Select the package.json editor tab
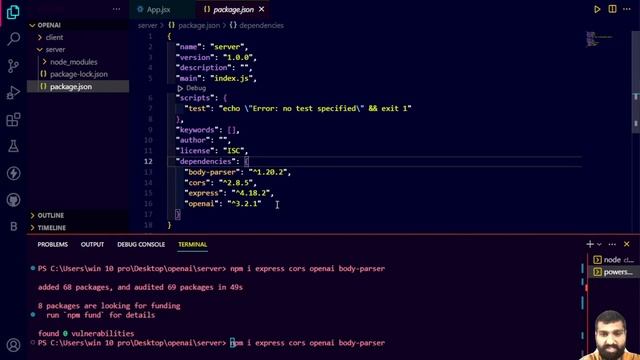 233,9
